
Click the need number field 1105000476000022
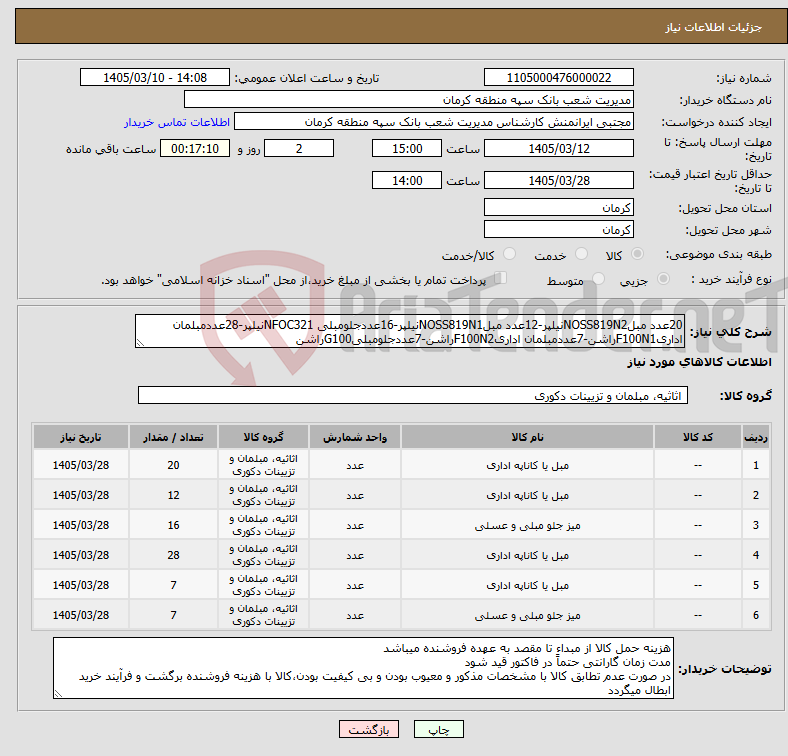559,77
